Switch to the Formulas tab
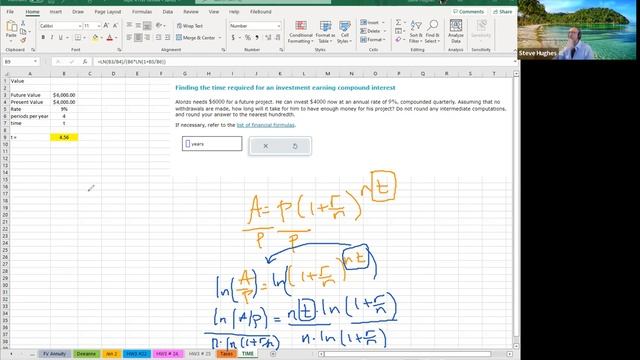The image size is (640, 360). pos(142,12)
